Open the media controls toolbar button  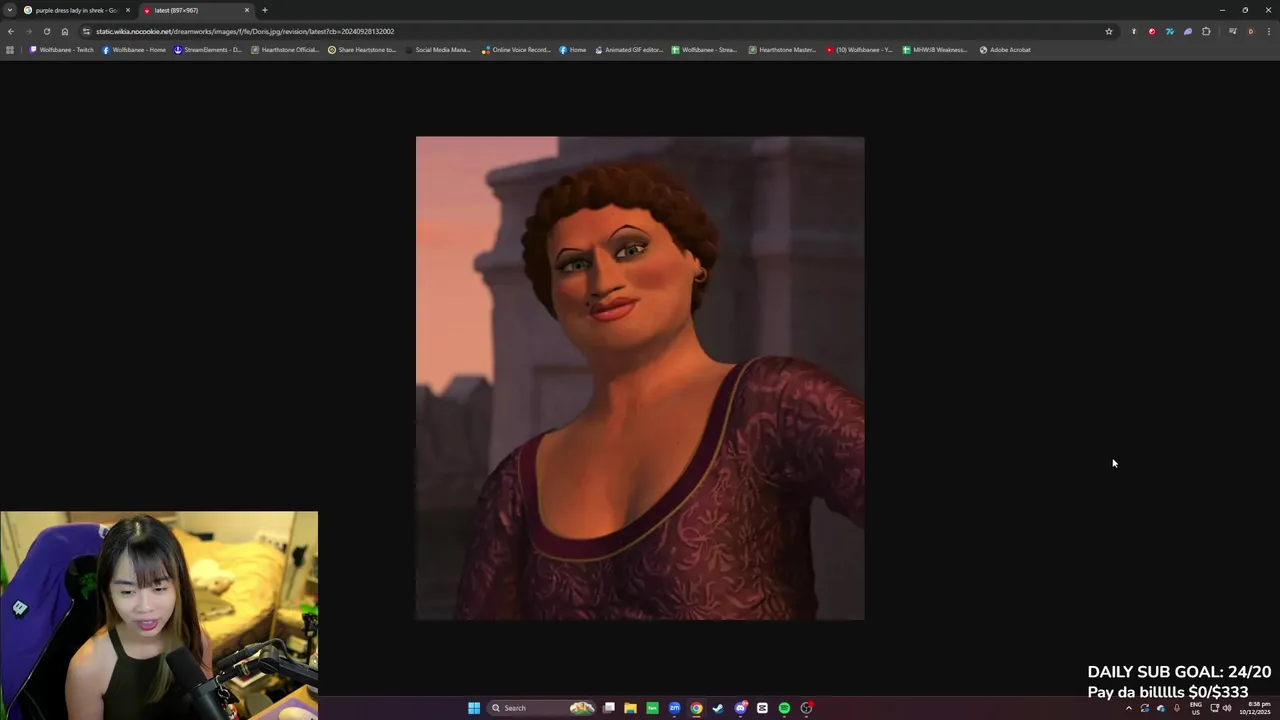point(1233,31)
